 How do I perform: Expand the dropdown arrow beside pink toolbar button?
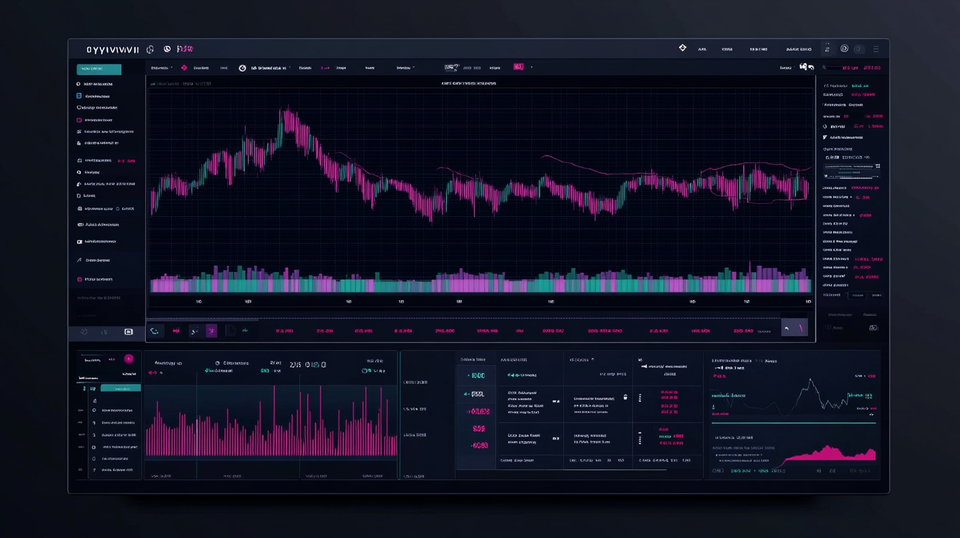point(532,68)
